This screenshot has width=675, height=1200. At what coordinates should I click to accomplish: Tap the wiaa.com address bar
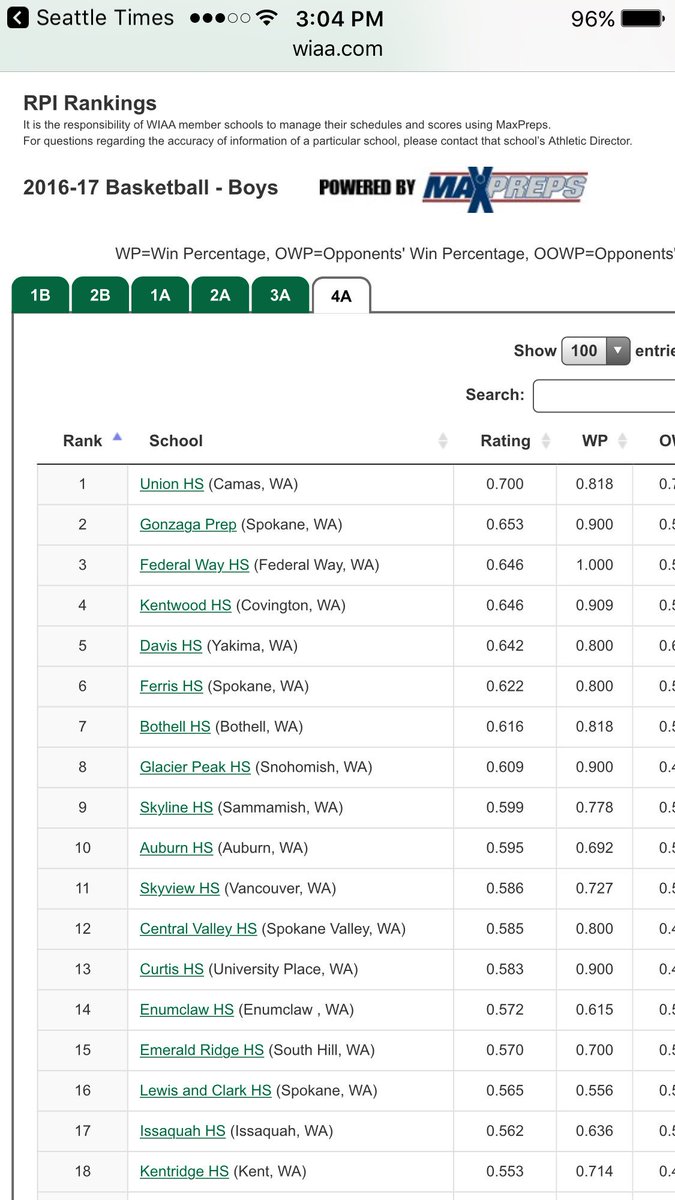click(x=337, y=48)
